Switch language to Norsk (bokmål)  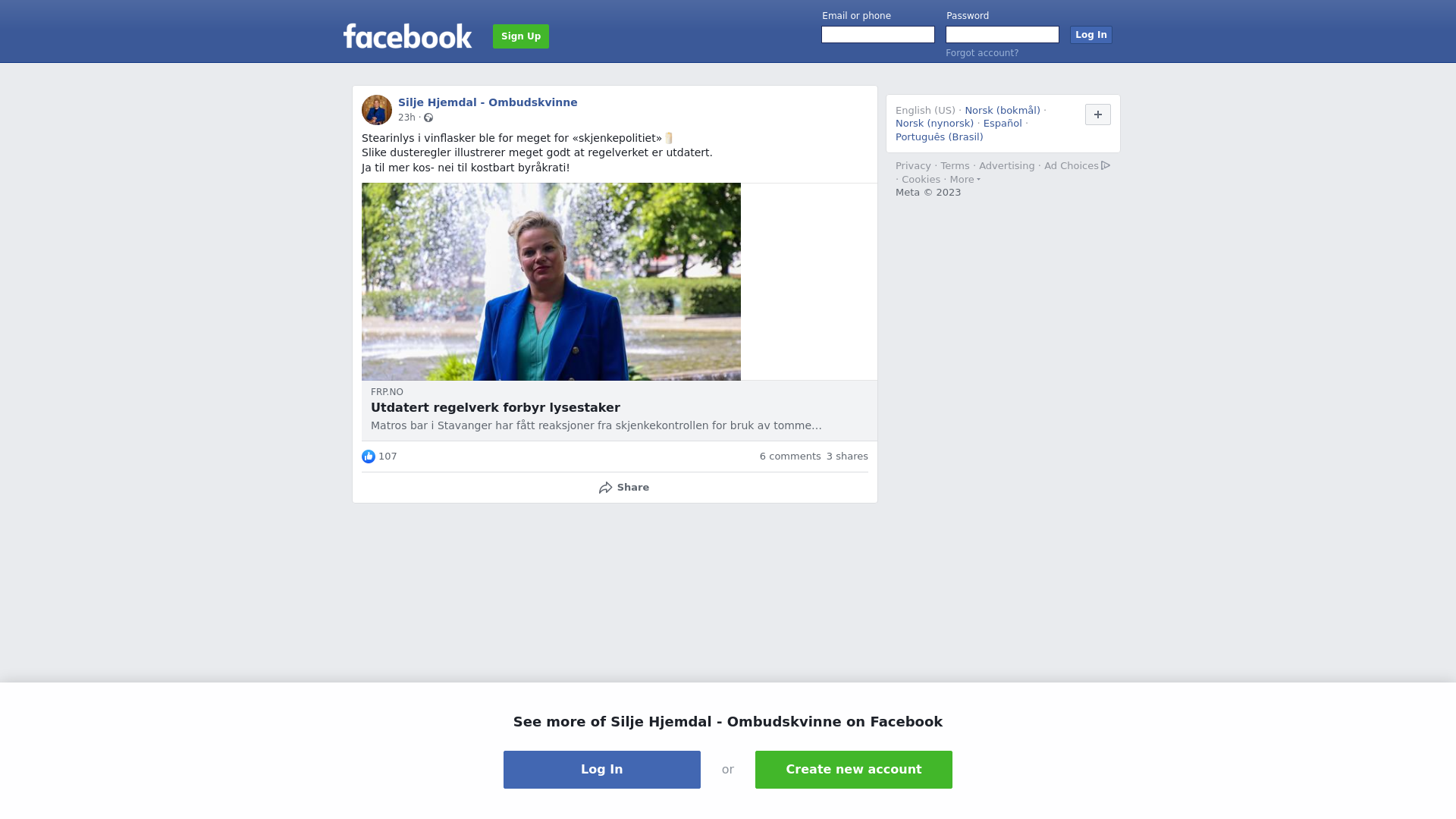[1003, 111]
